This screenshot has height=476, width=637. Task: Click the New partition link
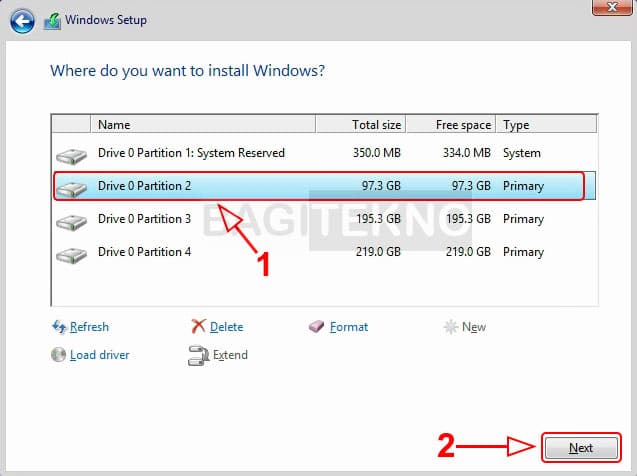click(x=474, y=327)
